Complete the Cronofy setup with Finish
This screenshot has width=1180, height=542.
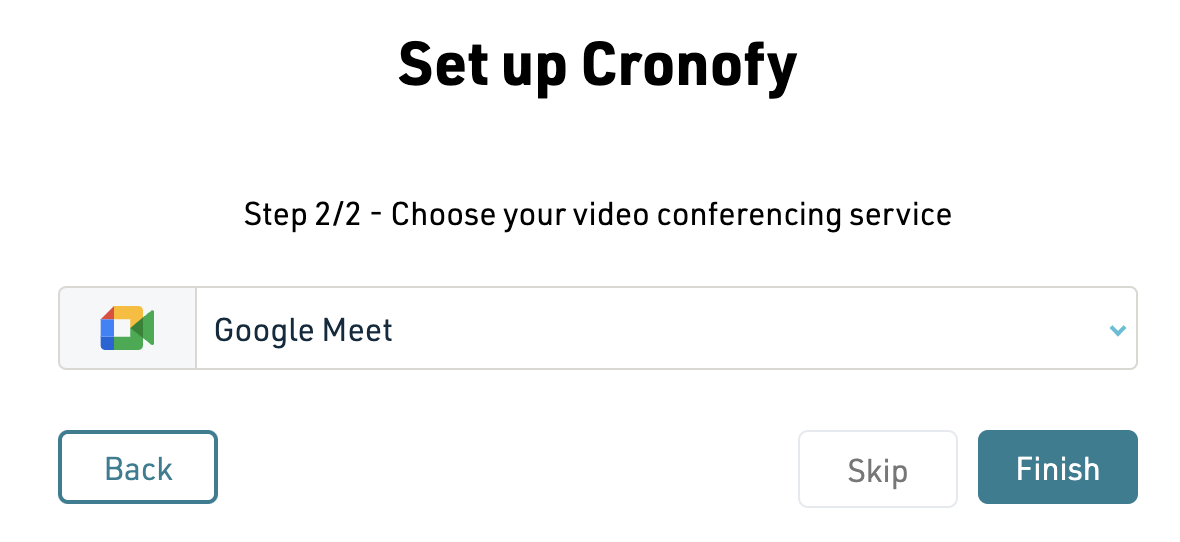[x=1057, y=467]
